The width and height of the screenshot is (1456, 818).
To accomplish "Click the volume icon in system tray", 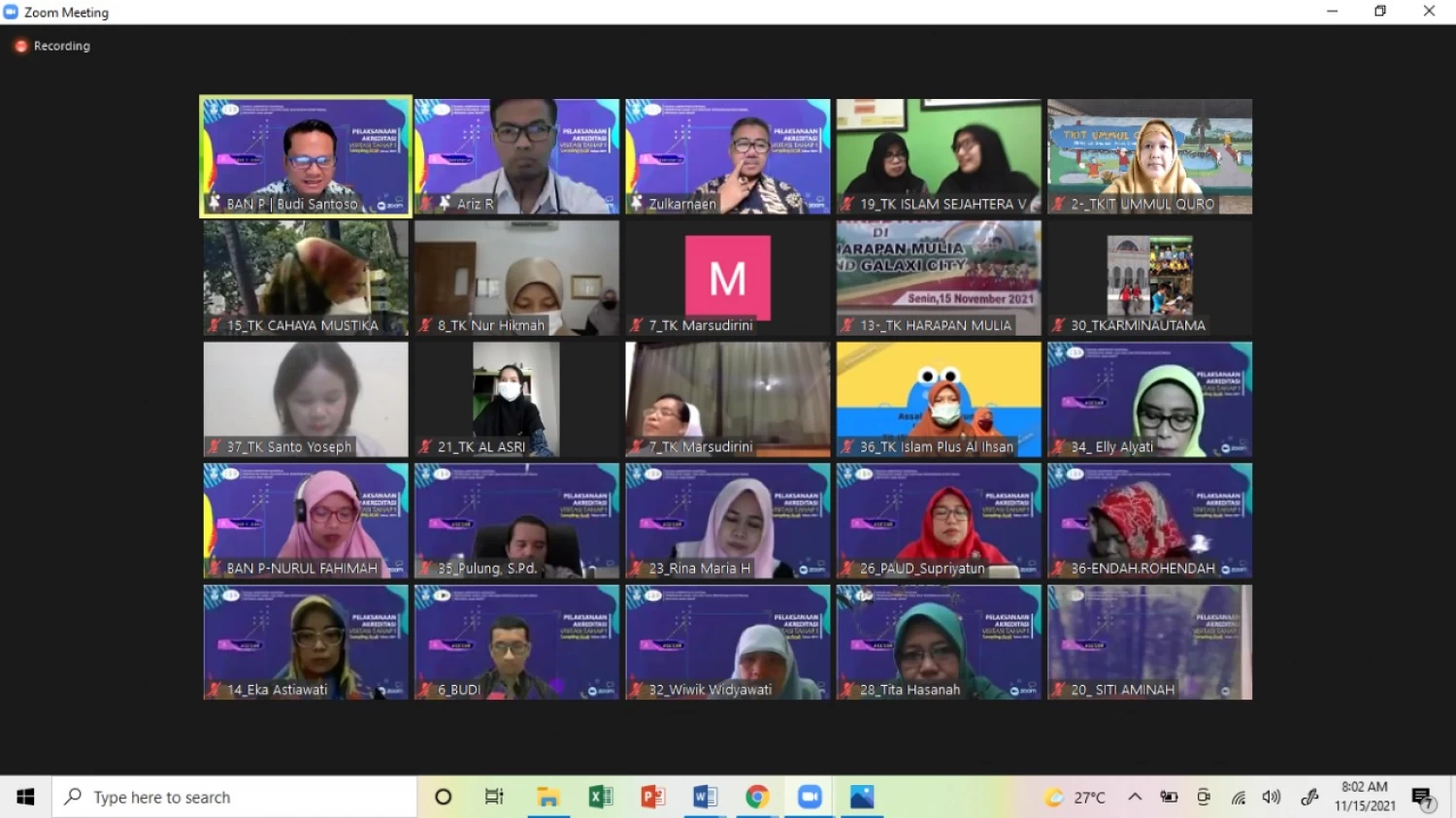I will 1271,797.
